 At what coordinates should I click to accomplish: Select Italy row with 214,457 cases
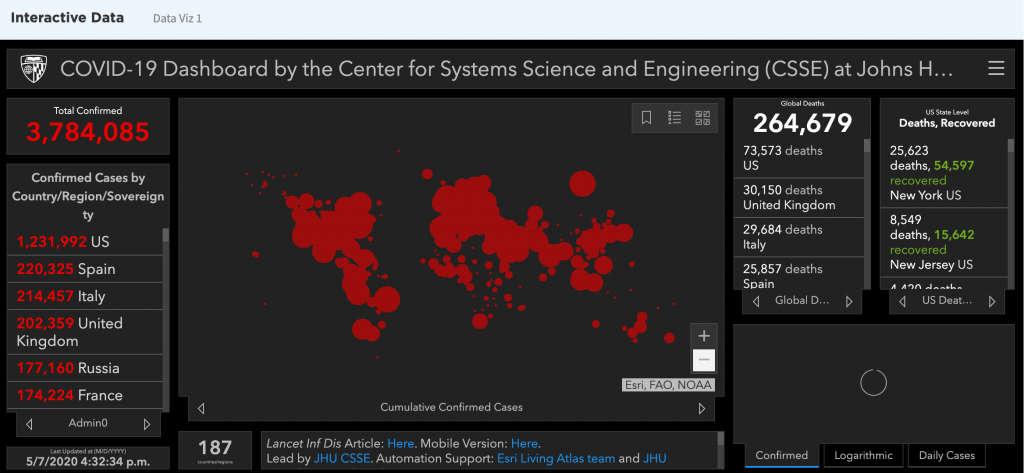click(85, 296)
